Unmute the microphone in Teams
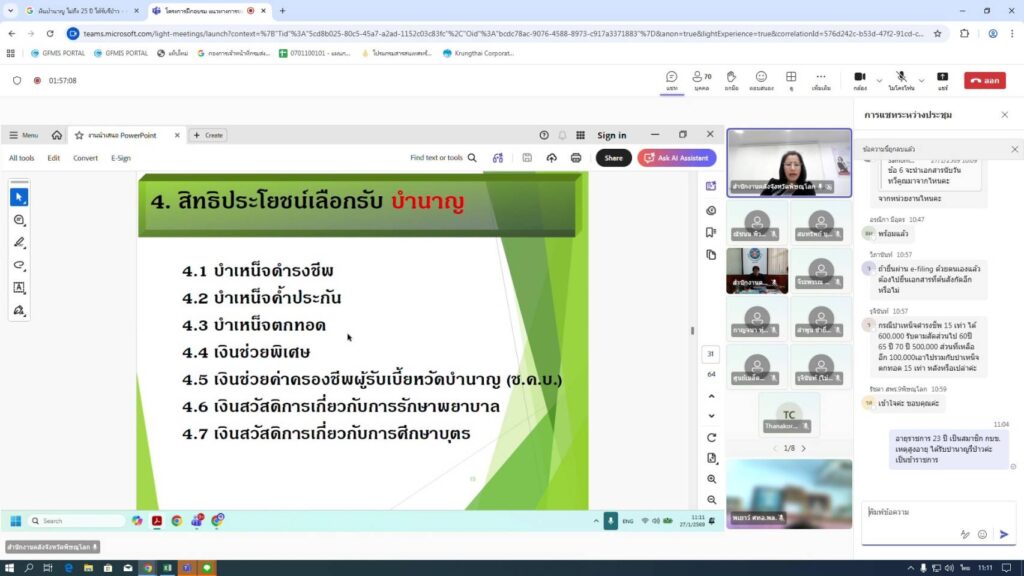The width and height of the screenshot is (1024, 576). (900, 79)
